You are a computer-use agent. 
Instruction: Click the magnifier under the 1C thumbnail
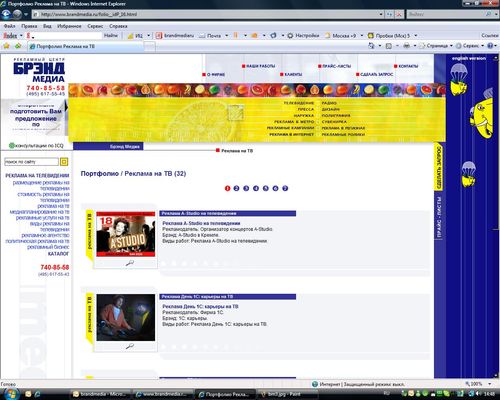(x=129, y=346)
